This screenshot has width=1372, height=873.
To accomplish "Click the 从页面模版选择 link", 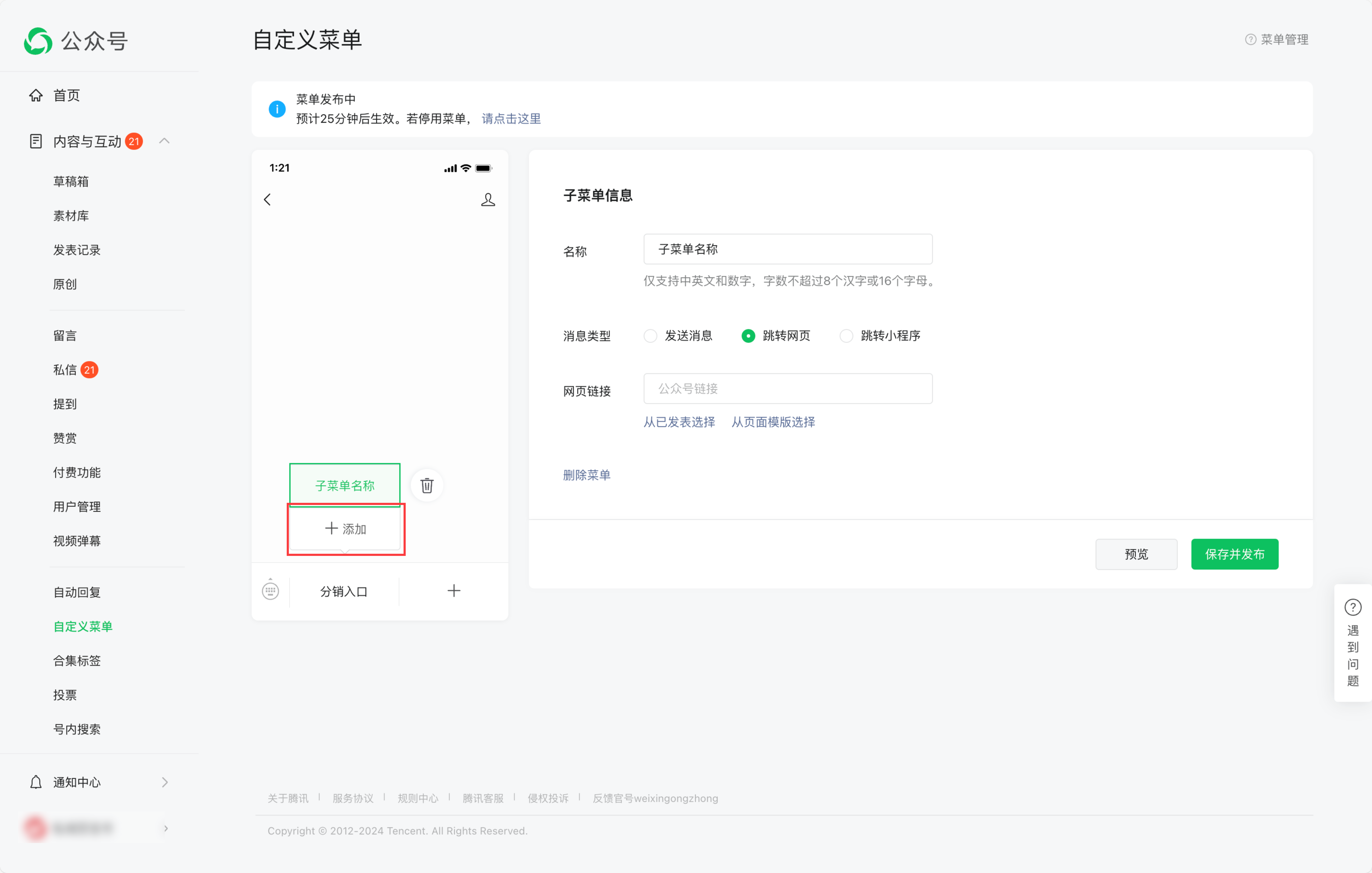I will [773, 422].
